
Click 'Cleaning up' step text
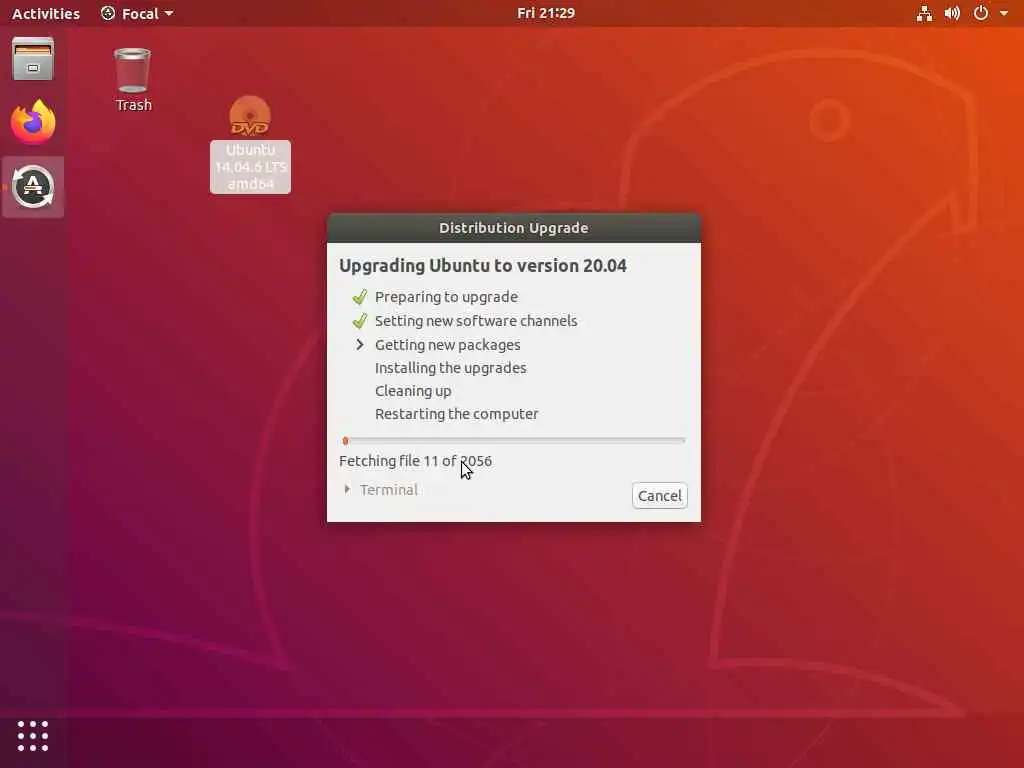pyautogui.click(x=413, y=391)
